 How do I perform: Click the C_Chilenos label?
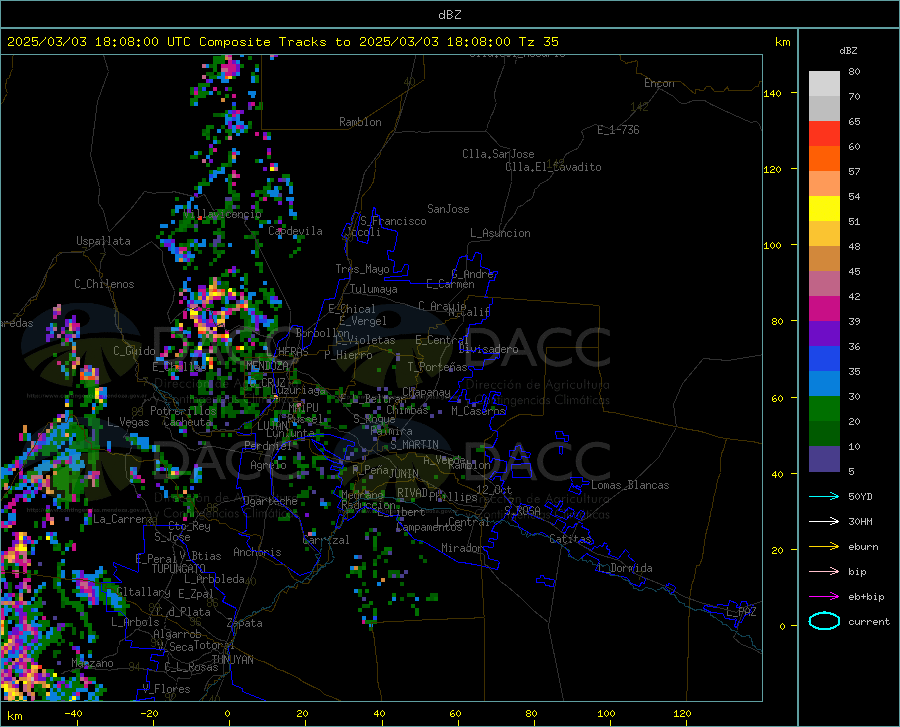[x=104, y=285]
